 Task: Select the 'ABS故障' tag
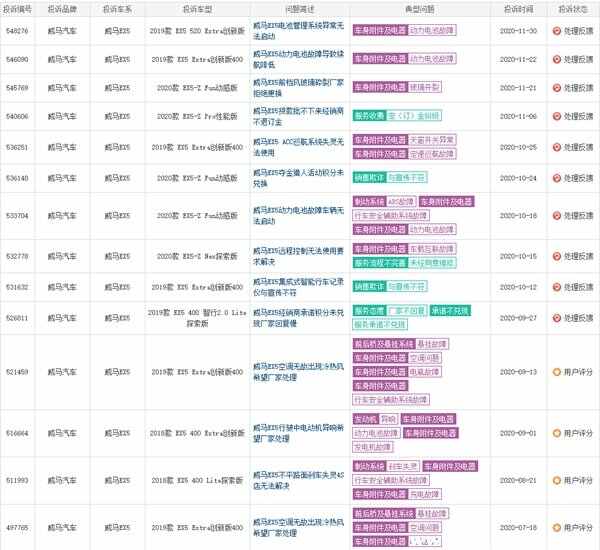point(401,202)
